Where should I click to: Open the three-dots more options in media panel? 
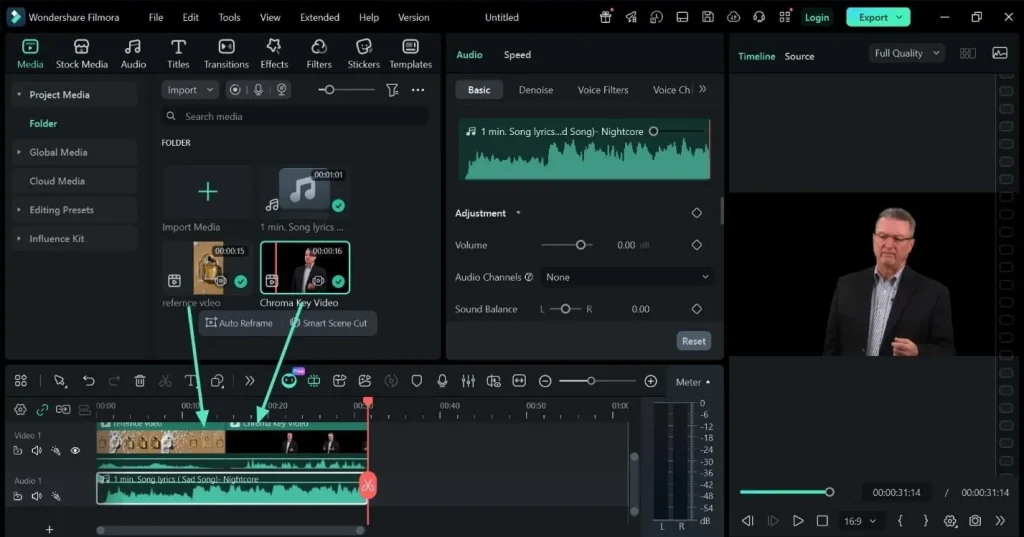coord(418,90)
